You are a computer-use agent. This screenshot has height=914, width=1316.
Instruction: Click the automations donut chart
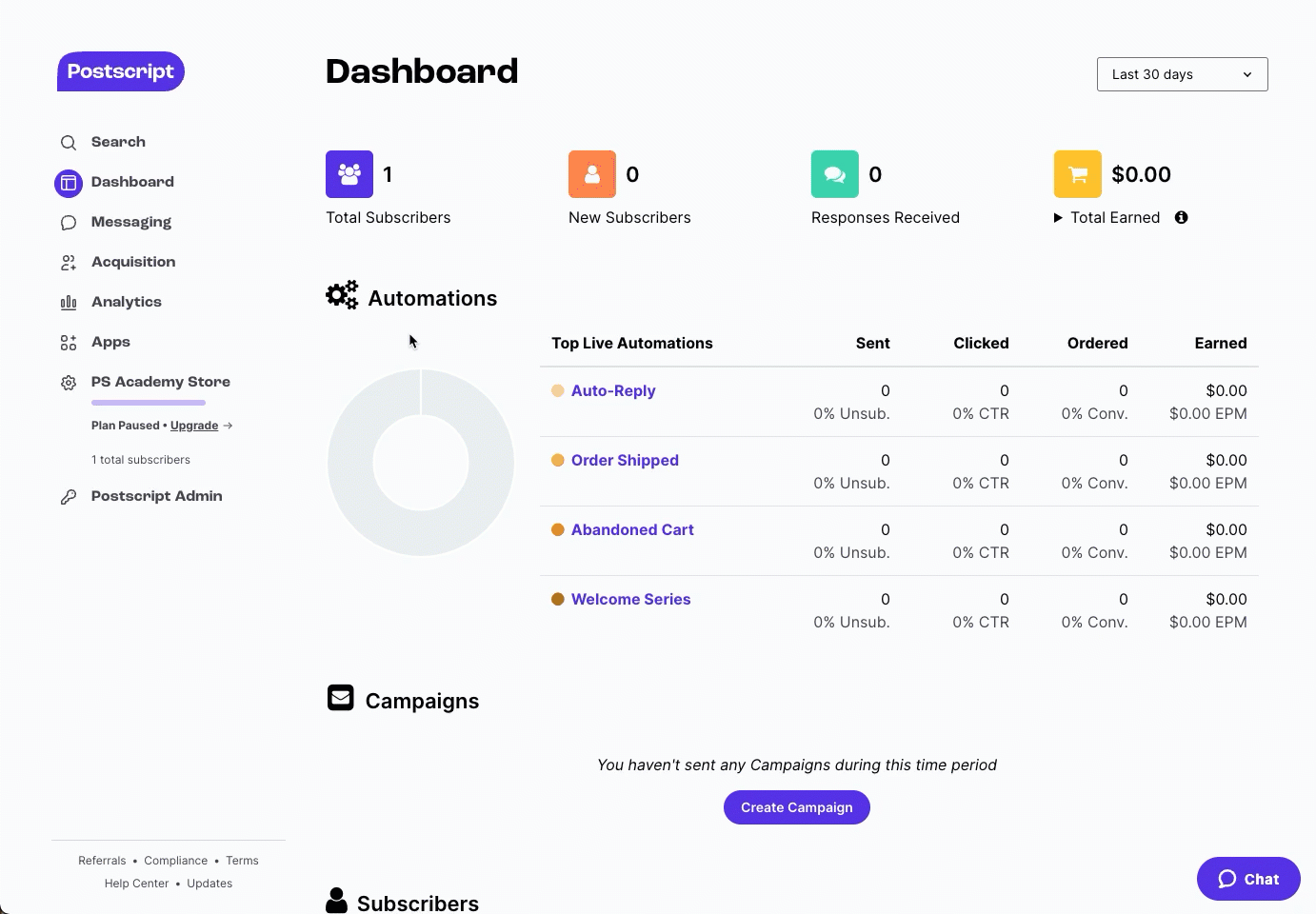421,463
